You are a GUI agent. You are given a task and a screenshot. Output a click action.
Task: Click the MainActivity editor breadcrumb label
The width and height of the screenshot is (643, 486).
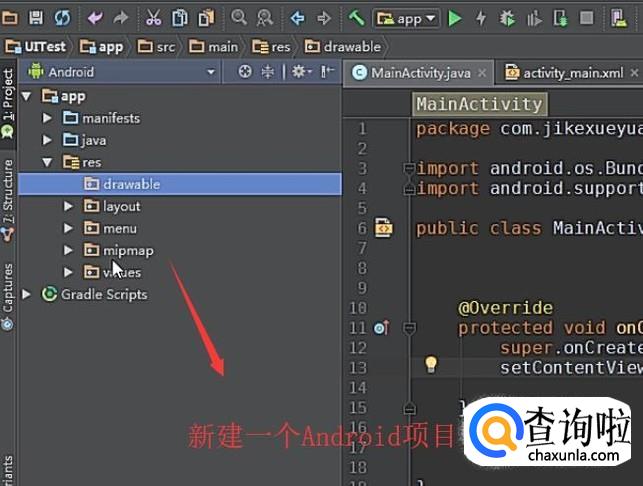pyautogui.click(x=479, y=104)
